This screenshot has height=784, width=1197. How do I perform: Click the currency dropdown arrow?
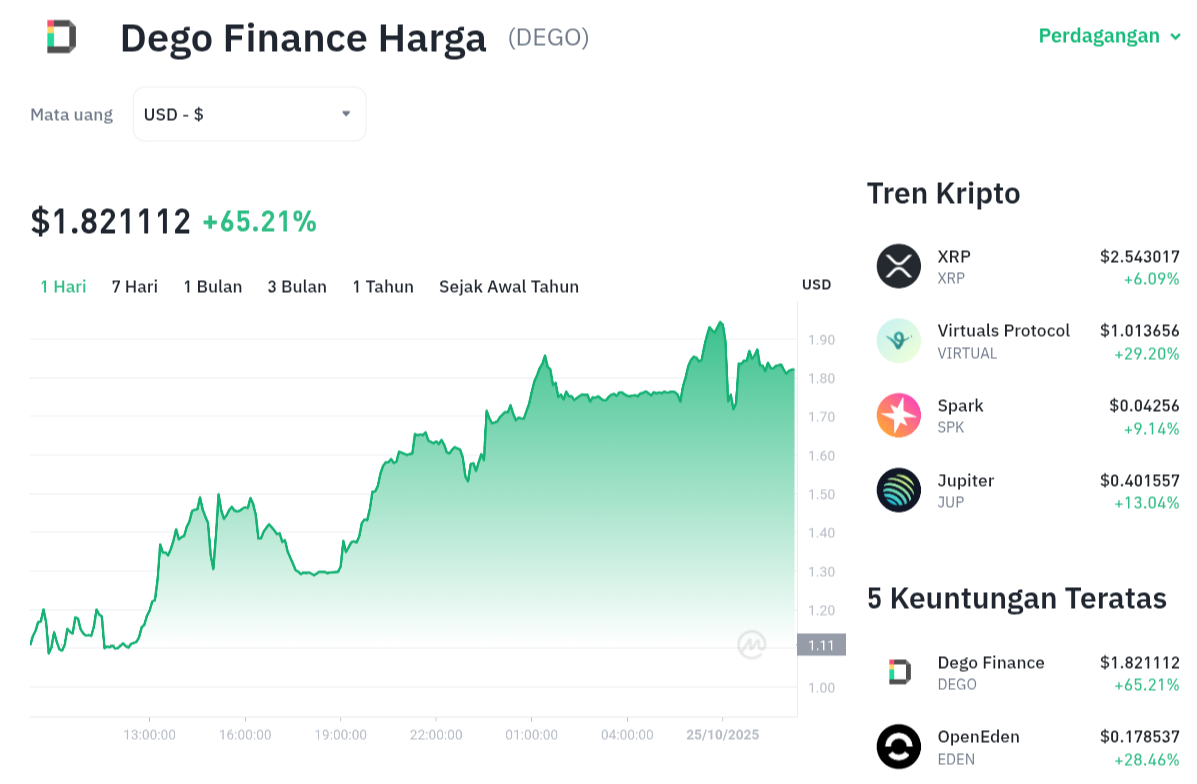click(346, 114)
